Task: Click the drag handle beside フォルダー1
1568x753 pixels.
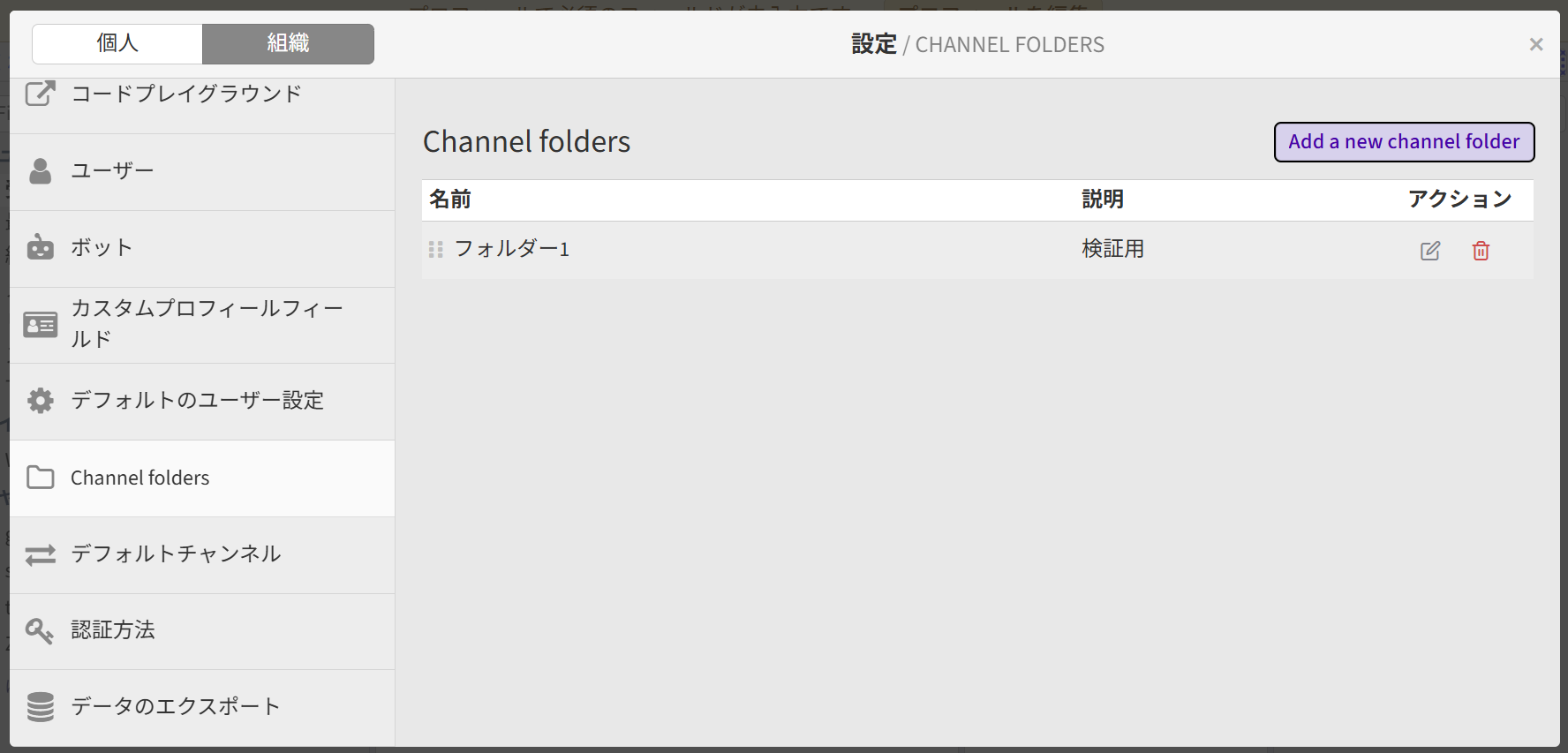Action: [435, 250]
